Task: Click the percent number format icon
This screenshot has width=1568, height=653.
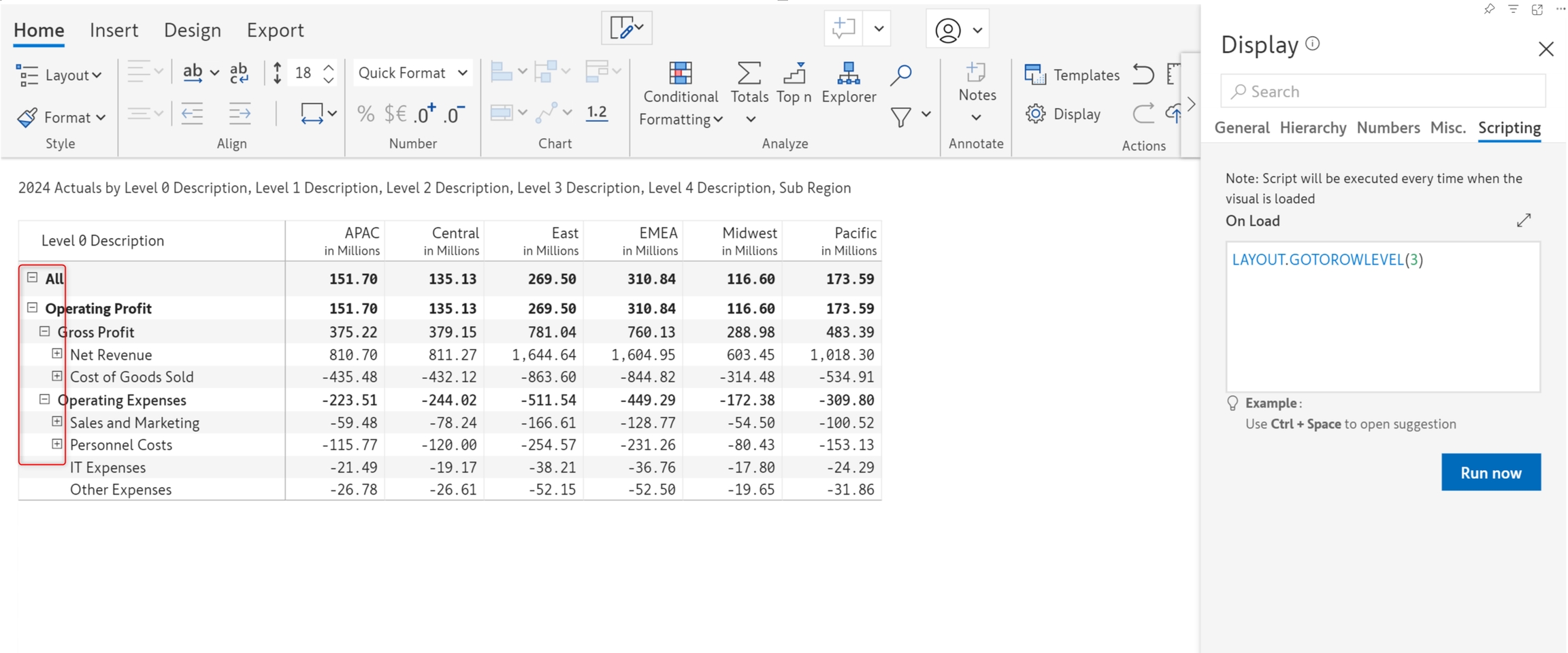Action: click(365, 114)
